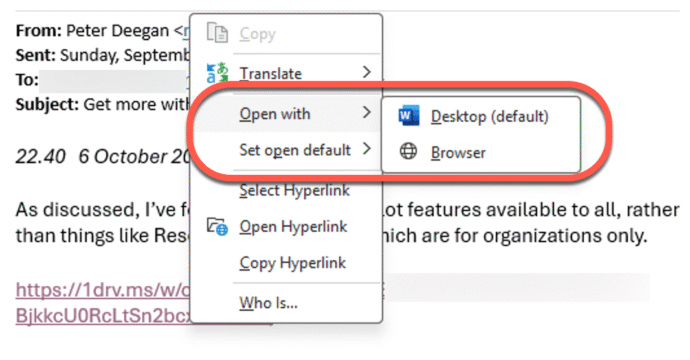The width and height of the screenshot is (690, 360).
Task: Click the Open Hyperlink folder-globe icon
Action: pyautogui.click(x=217, y=227)
